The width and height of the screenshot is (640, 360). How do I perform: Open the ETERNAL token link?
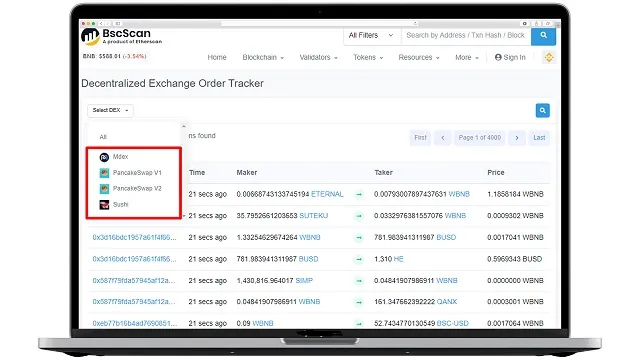point(327,194)
